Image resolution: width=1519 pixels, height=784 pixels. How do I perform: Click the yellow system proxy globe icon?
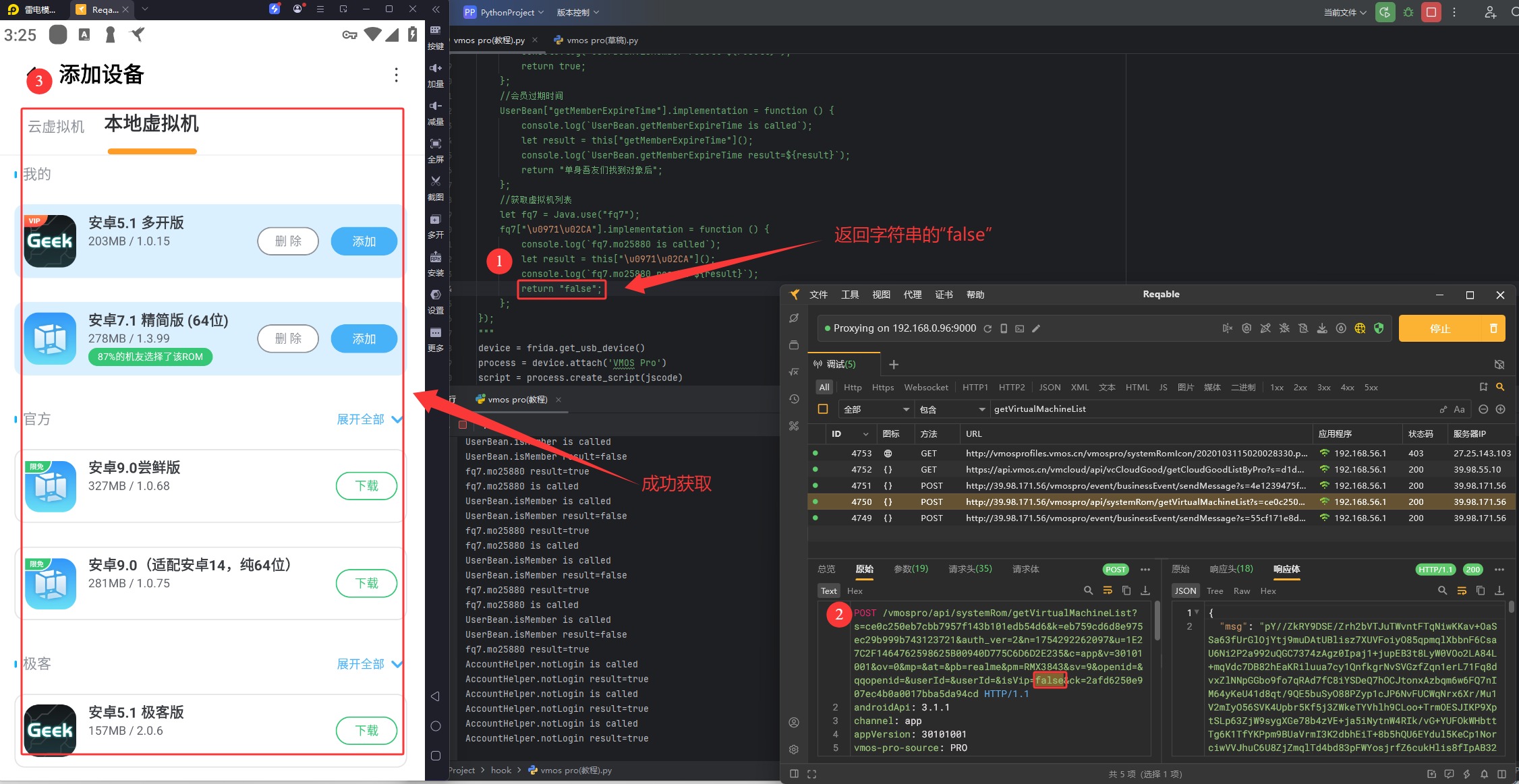click(x=1360, y=328)
